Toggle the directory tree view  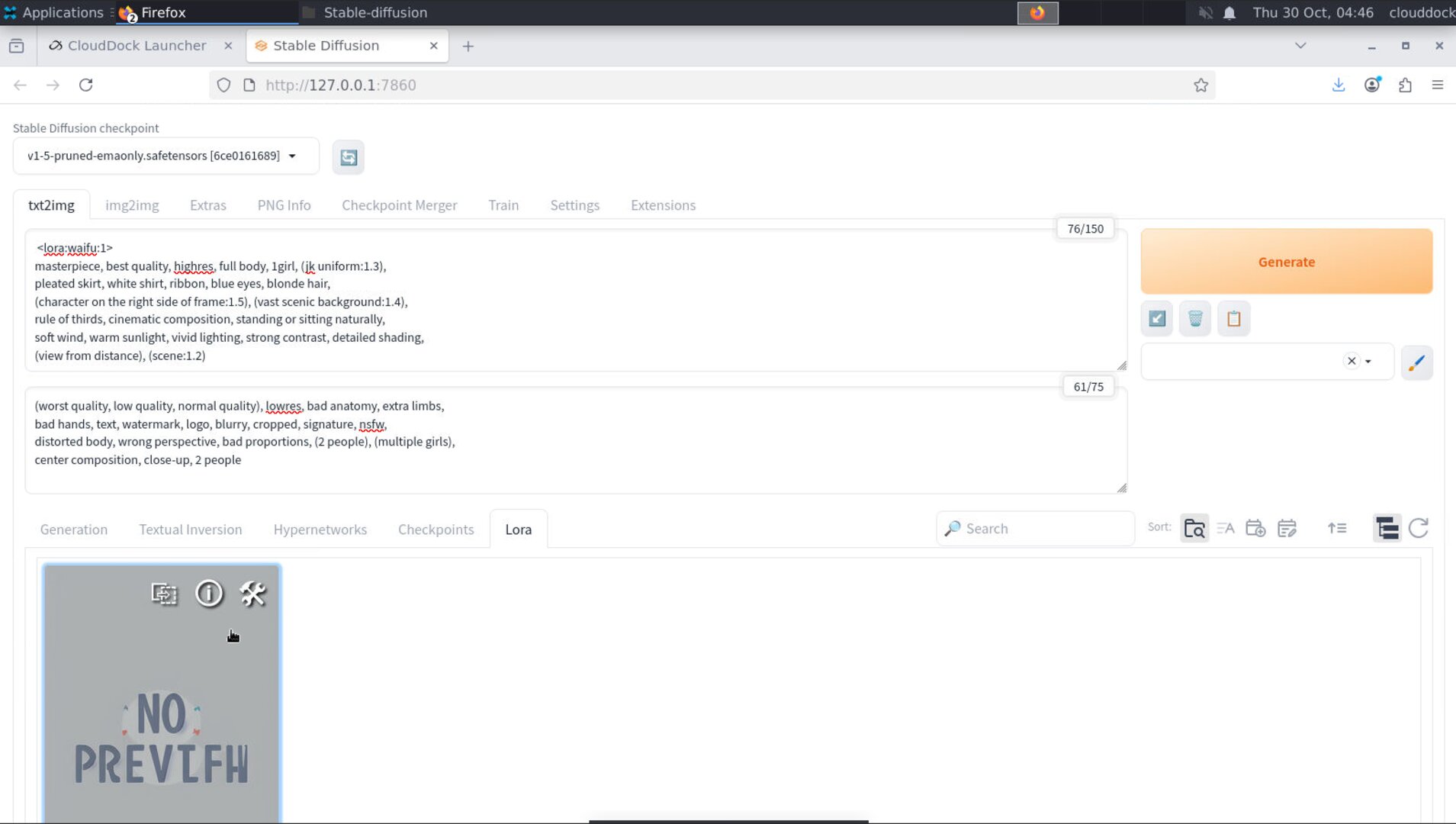pyautogui.click(x=1387, y=528)
